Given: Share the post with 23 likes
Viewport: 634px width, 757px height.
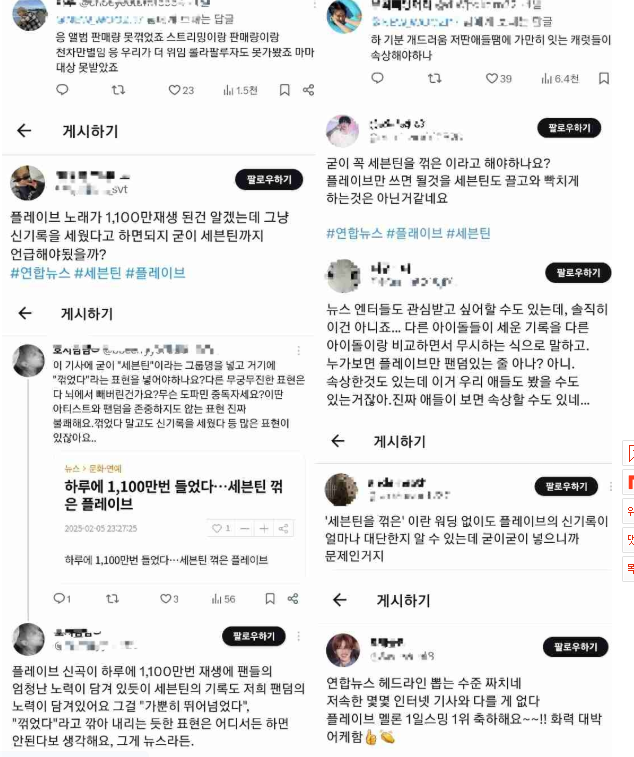Looking at the screenshot, I should pos(309,90).
